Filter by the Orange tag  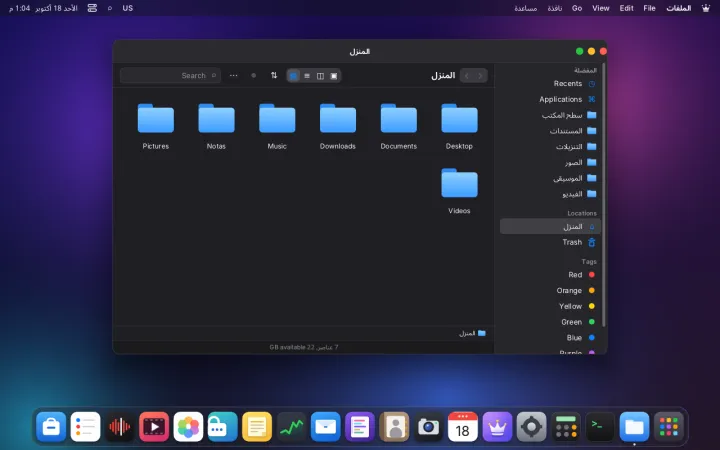(551, 290)
